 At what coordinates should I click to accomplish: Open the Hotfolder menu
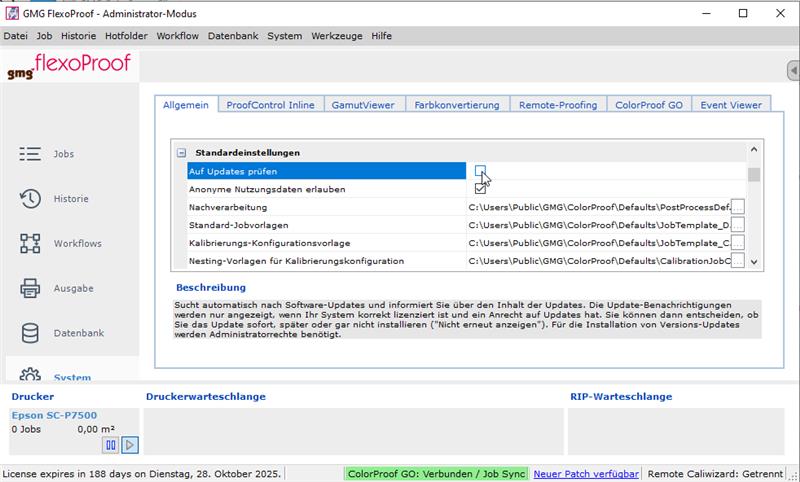(126, 36)
